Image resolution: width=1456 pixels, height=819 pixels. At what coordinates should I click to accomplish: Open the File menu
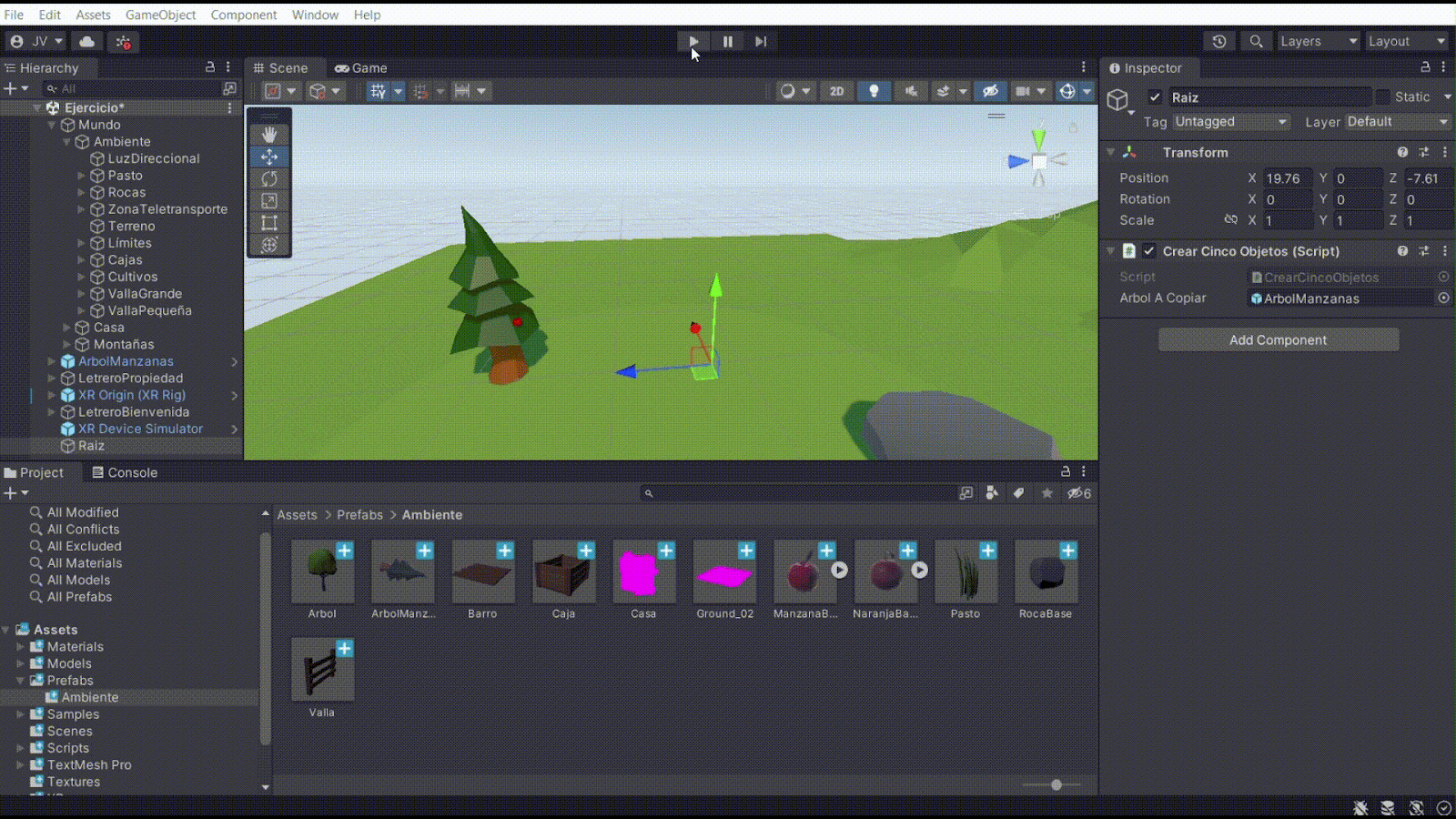(14, 15)
